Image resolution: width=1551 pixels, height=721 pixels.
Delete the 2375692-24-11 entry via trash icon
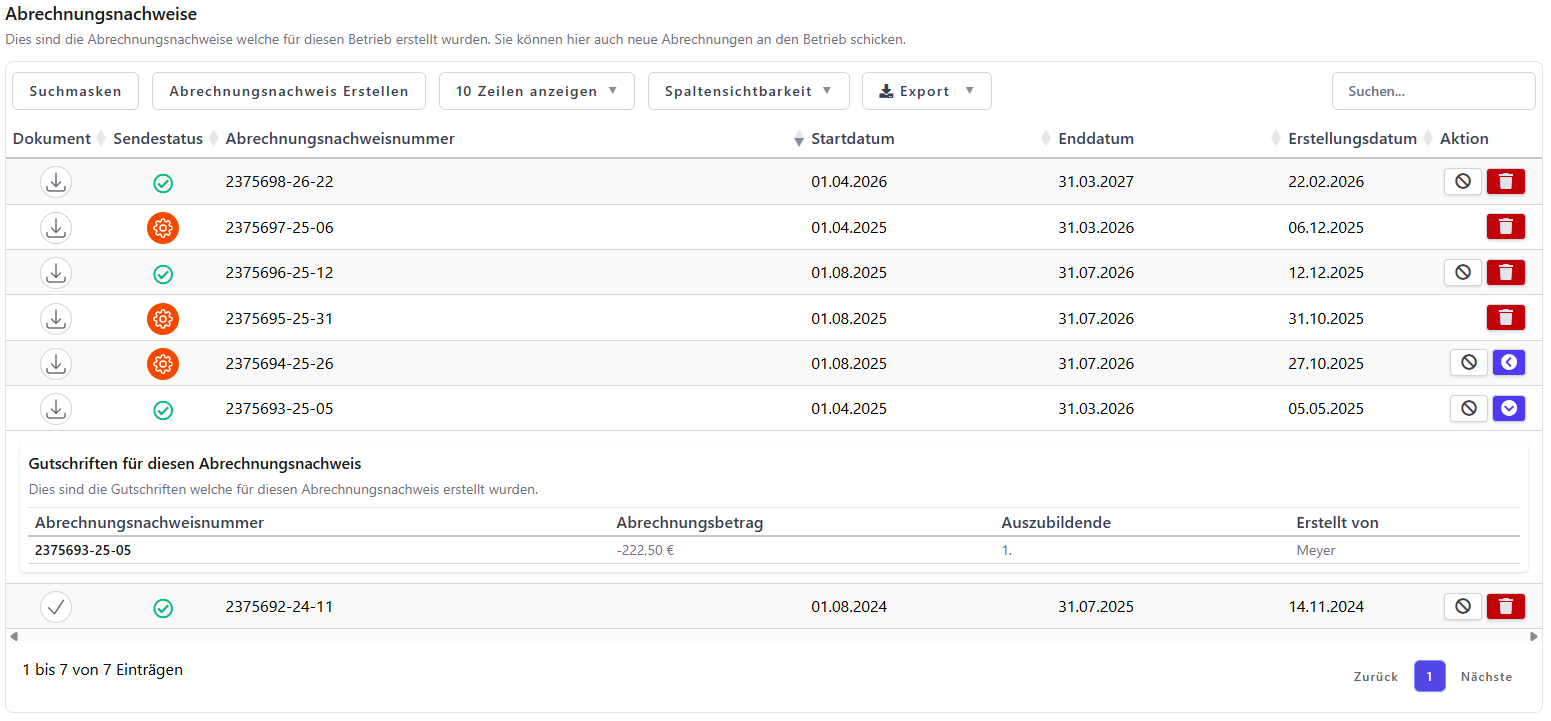pos(1505,606)
